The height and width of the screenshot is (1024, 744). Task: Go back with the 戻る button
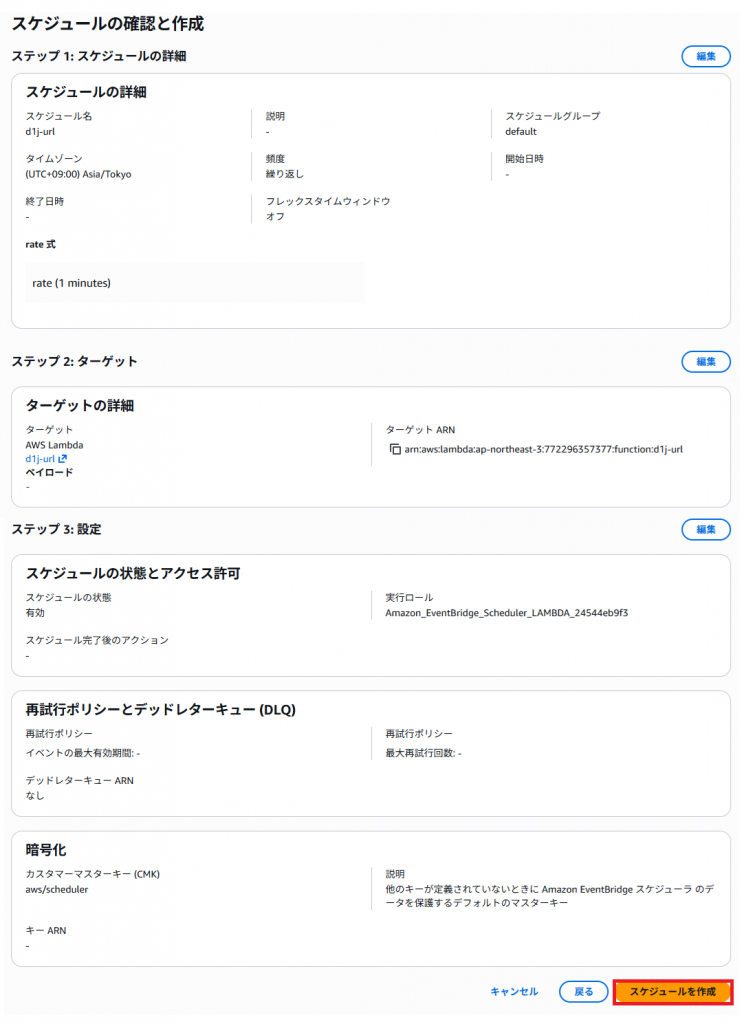(583, 991)
